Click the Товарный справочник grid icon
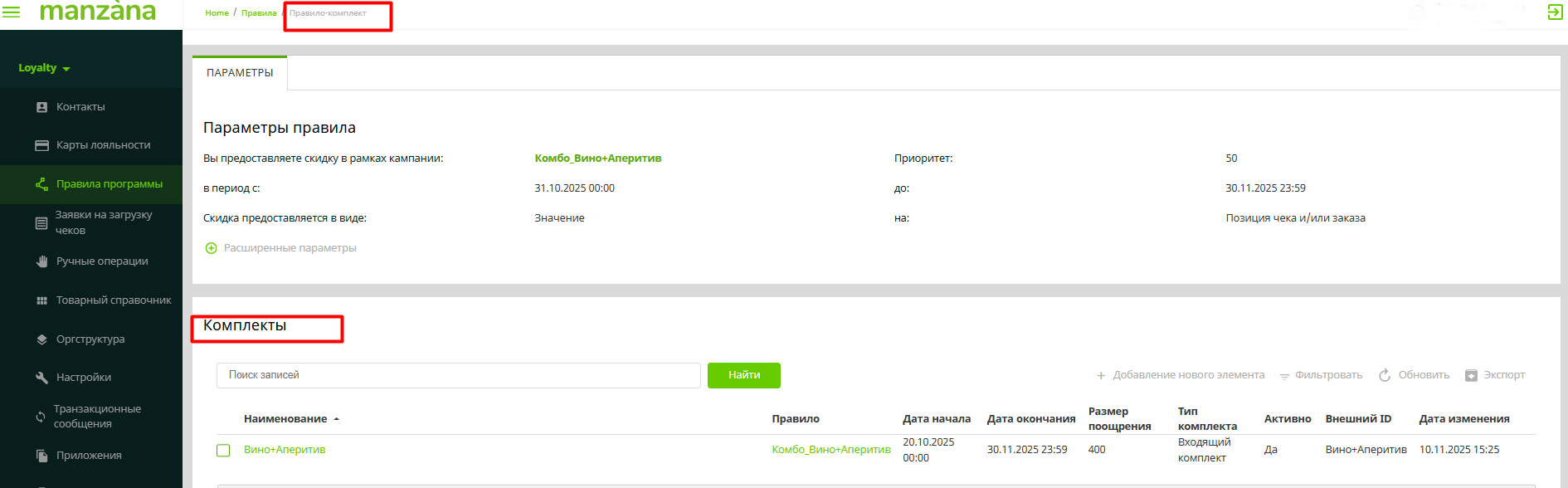Image resolution: width=1568 pixels, height=488 pixels. click(x=42, y=300)
